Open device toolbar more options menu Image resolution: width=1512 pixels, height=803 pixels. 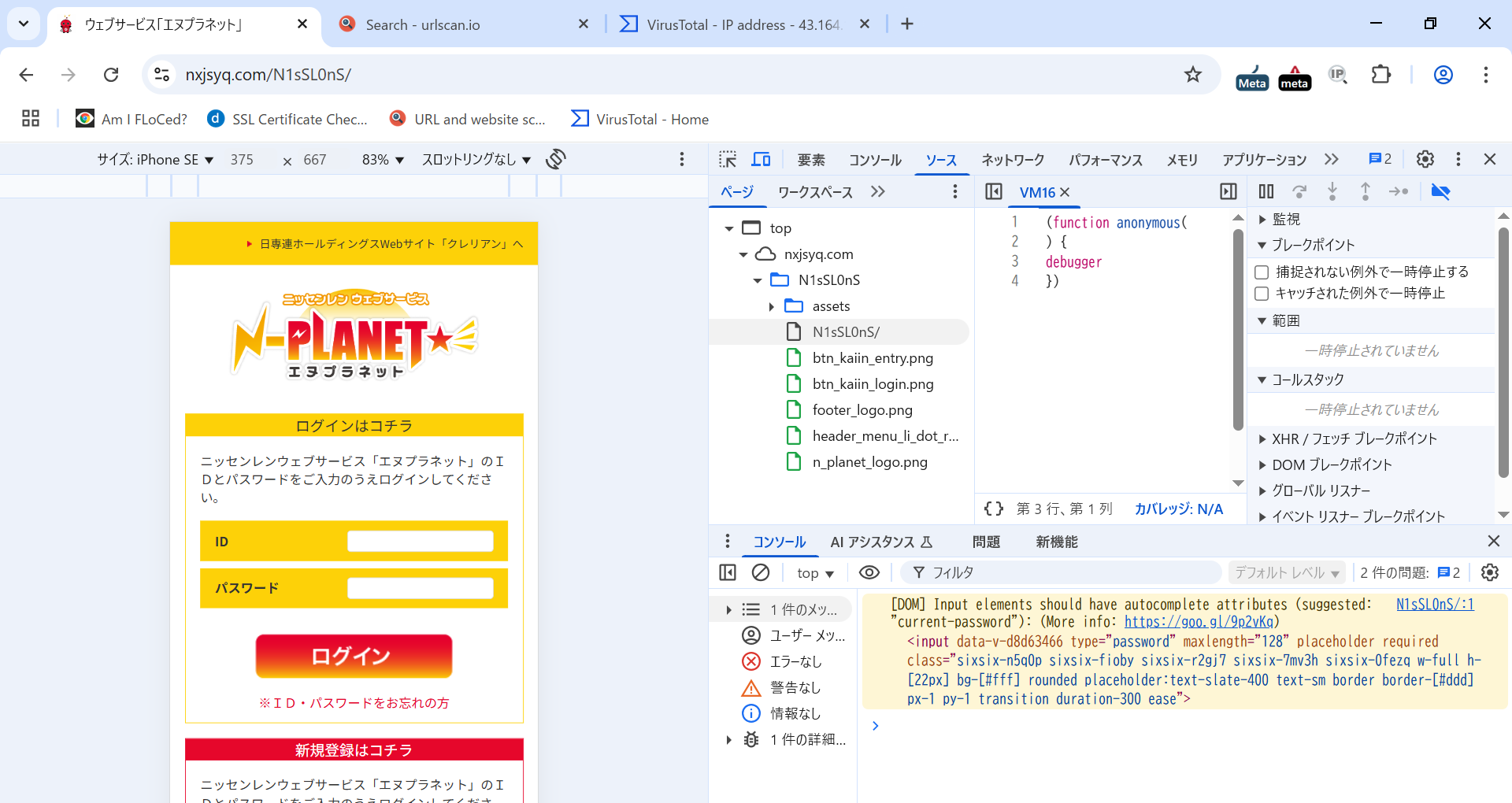[682, 159]
